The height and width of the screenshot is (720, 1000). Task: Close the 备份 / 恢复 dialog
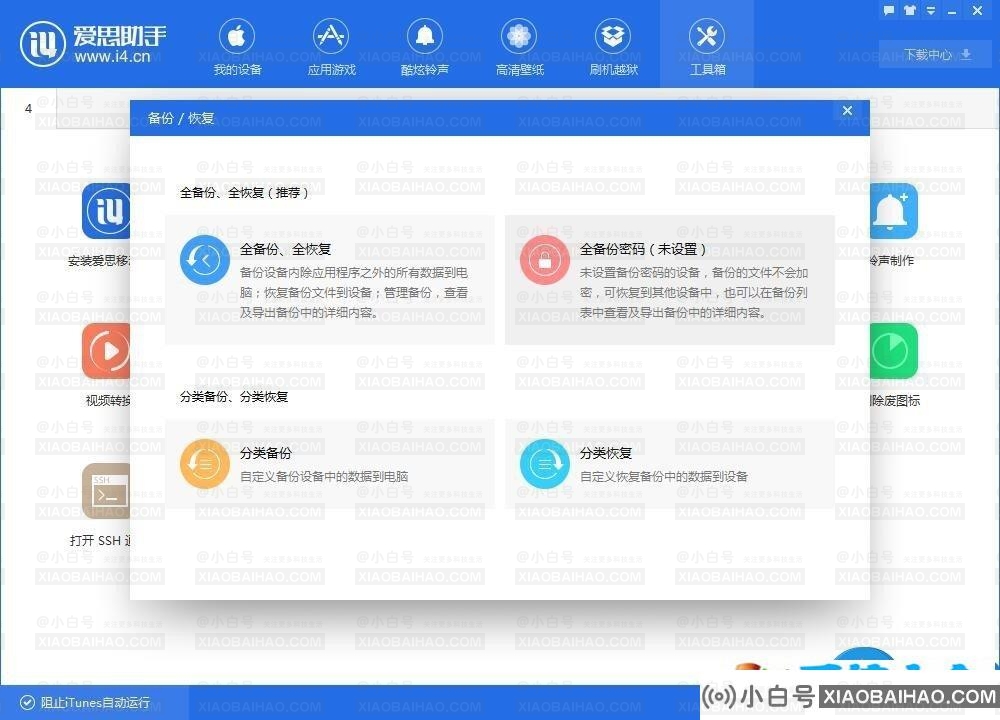click(847, 110)
